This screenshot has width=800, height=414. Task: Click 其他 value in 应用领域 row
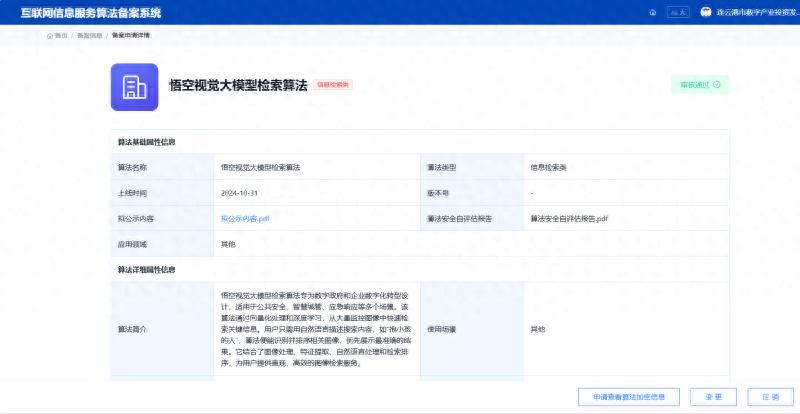pos(228,244)
